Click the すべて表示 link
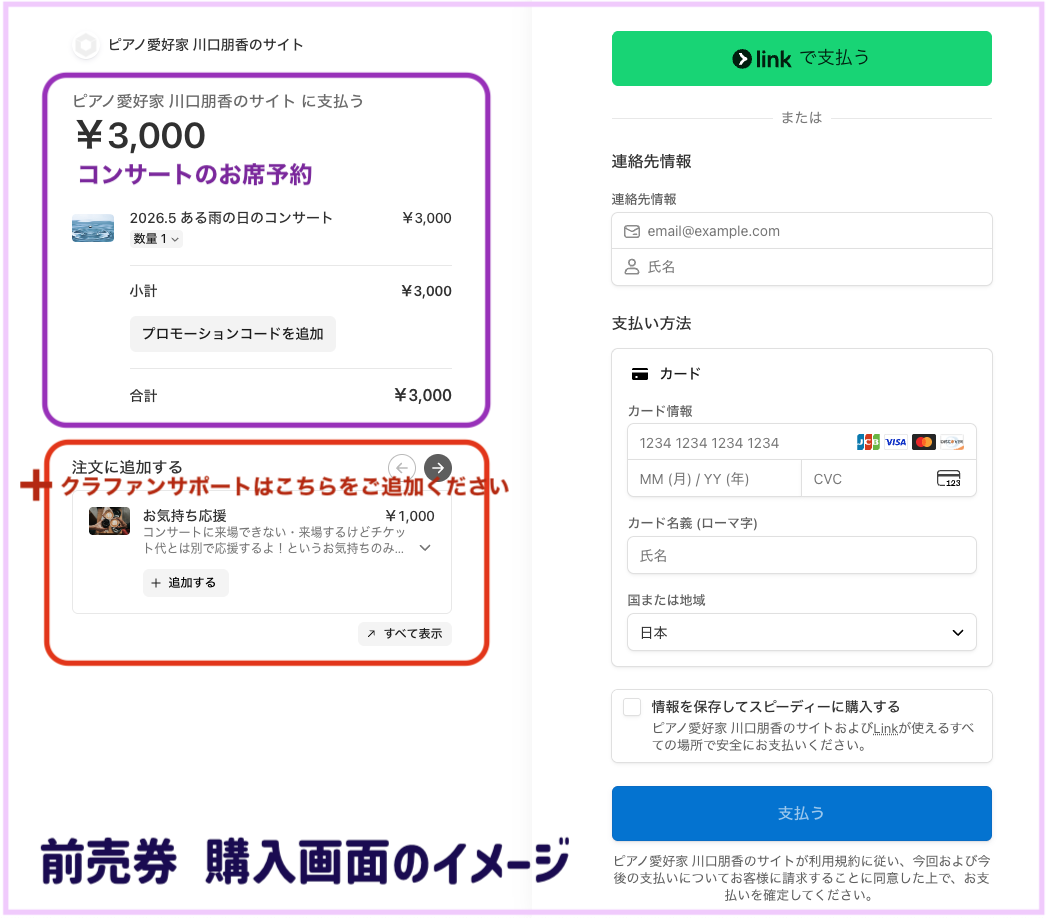The image size is (1046, 918). coord(405,634)
